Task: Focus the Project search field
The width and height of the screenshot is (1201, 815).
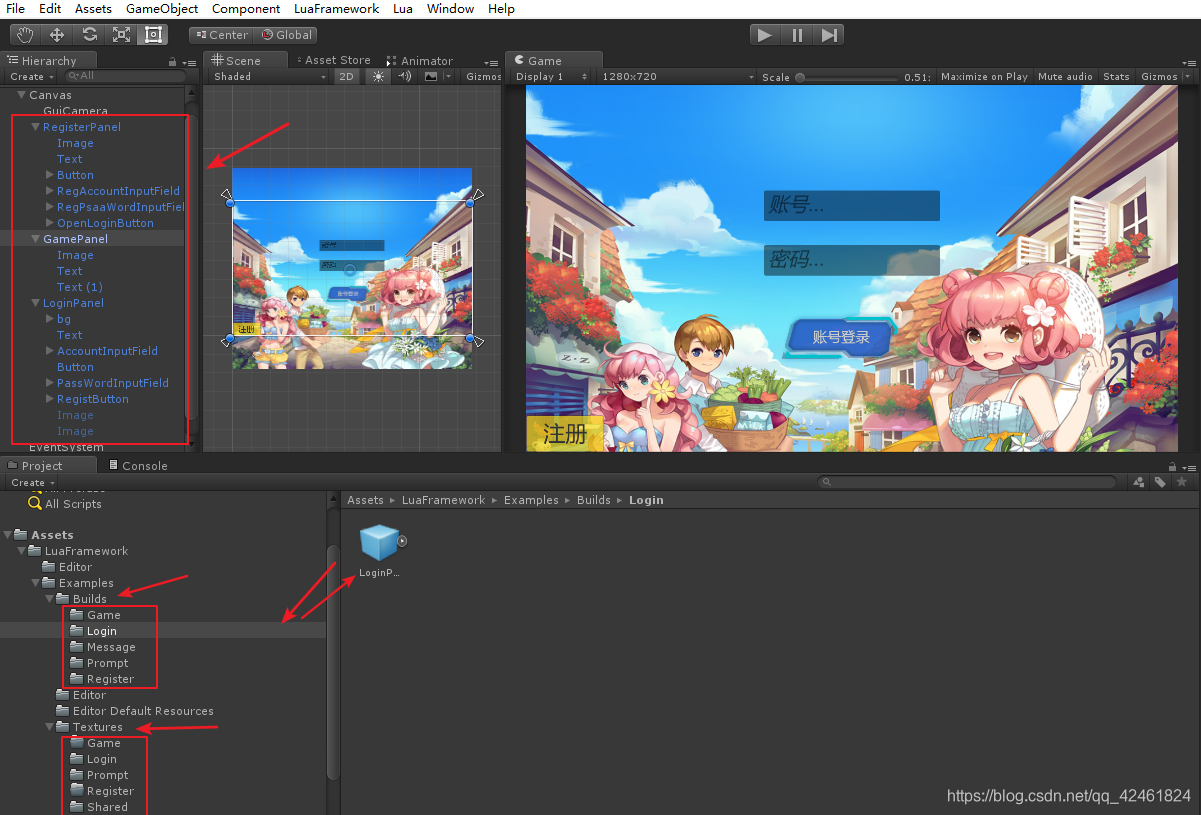Action: [967, 482]
